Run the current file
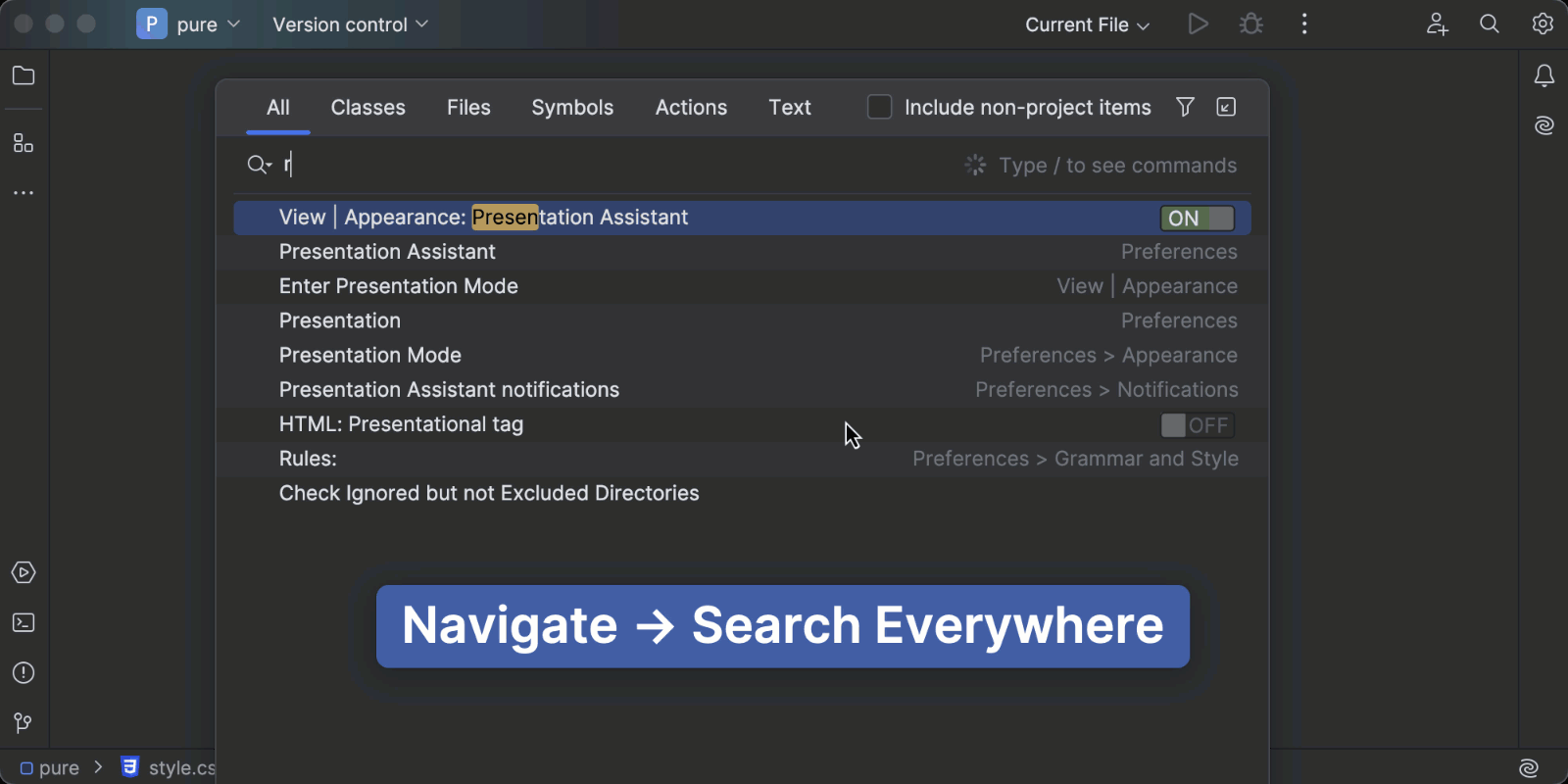This screenshot has height=784, width=1568. coord(1198,24)
